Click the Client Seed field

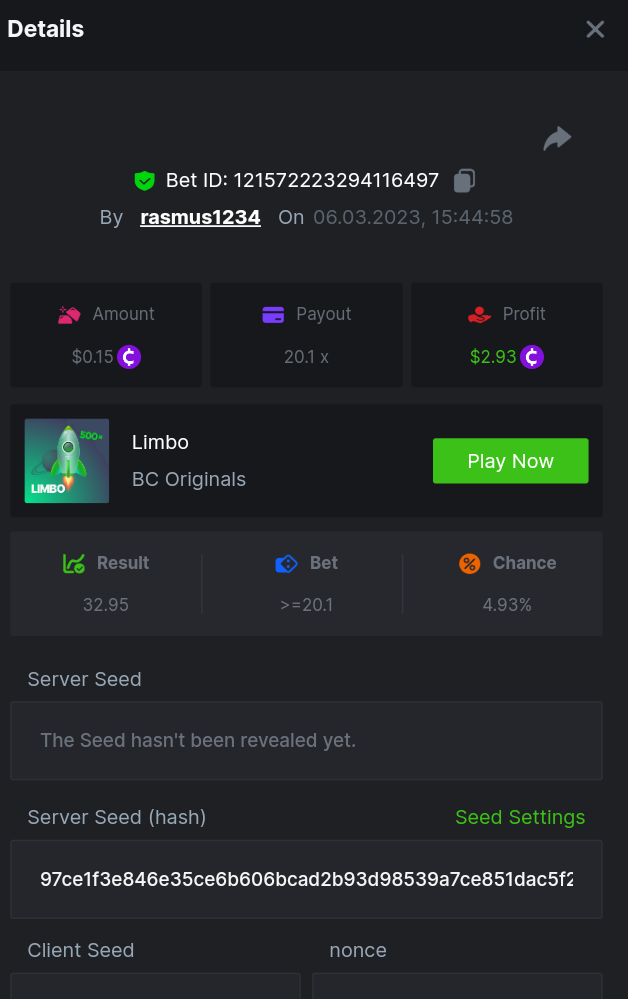(155, 985)
